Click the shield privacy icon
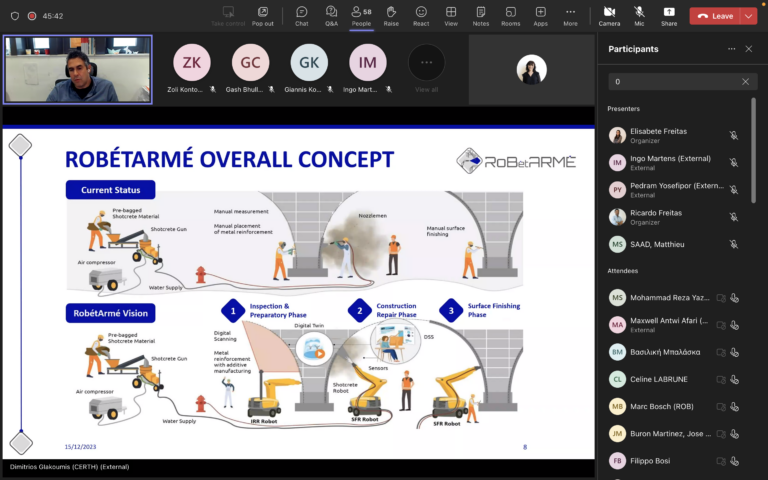Screen dimensions: 768x480 [x=15, y=16]
